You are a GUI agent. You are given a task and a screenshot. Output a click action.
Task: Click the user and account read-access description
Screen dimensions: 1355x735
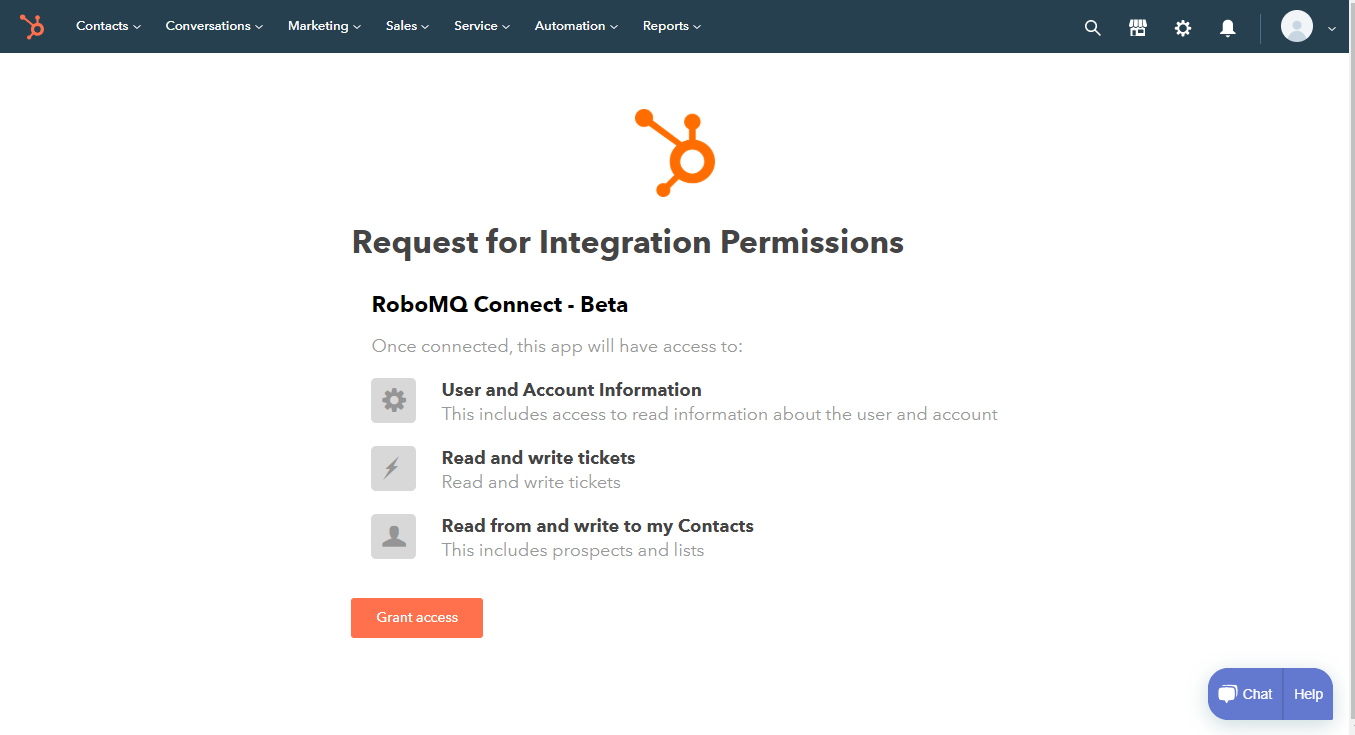coord(720,414)
